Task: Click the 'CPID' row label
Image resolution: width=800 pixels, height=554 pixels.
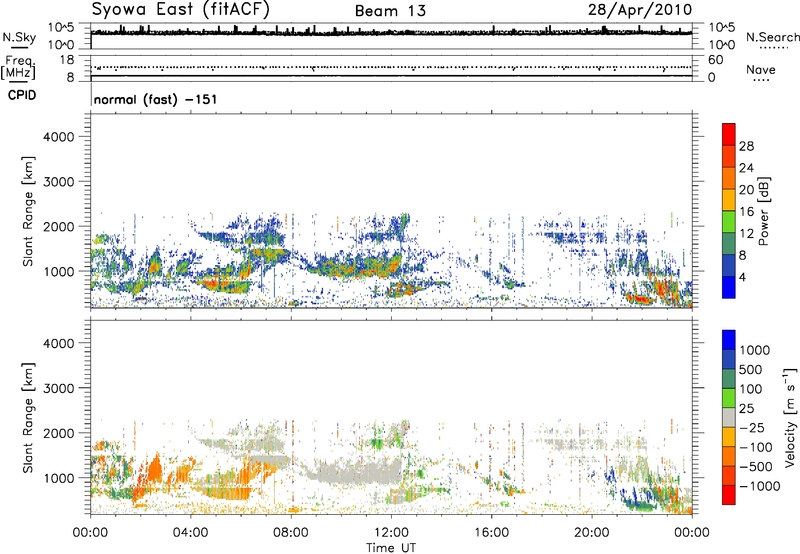Action: (x=22, y=95)
